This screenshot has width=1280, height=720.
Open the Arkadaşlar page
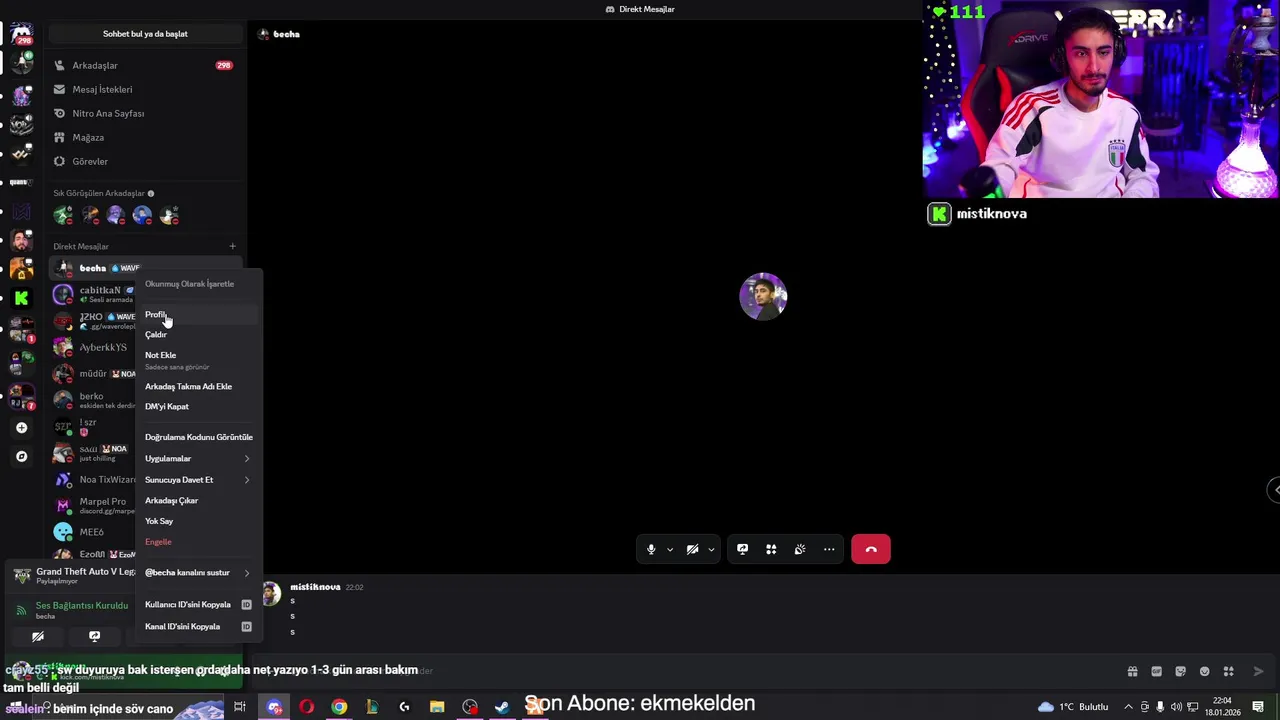(x=144, y=65)
